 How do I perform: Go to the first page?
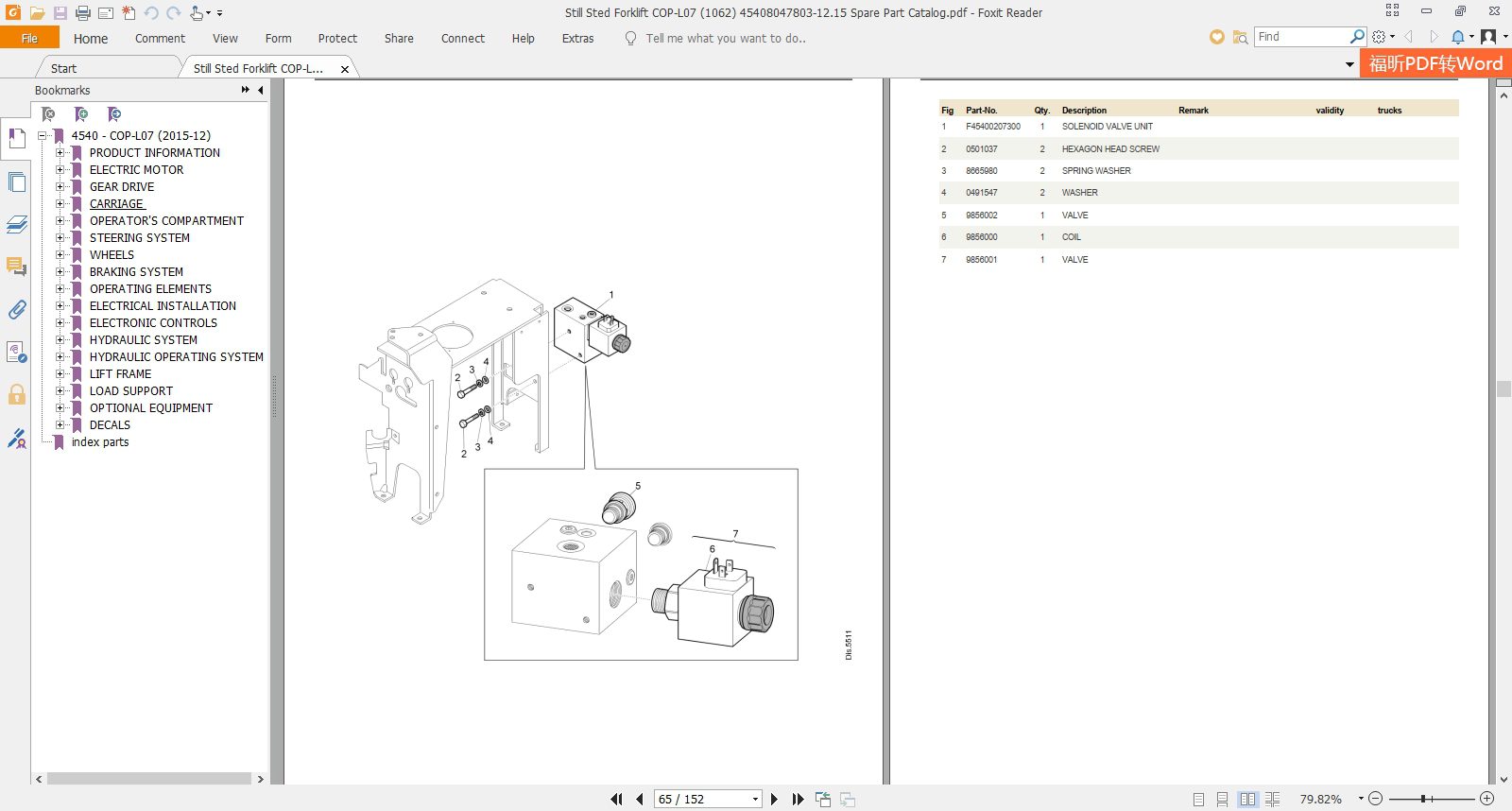pos(616,799)
